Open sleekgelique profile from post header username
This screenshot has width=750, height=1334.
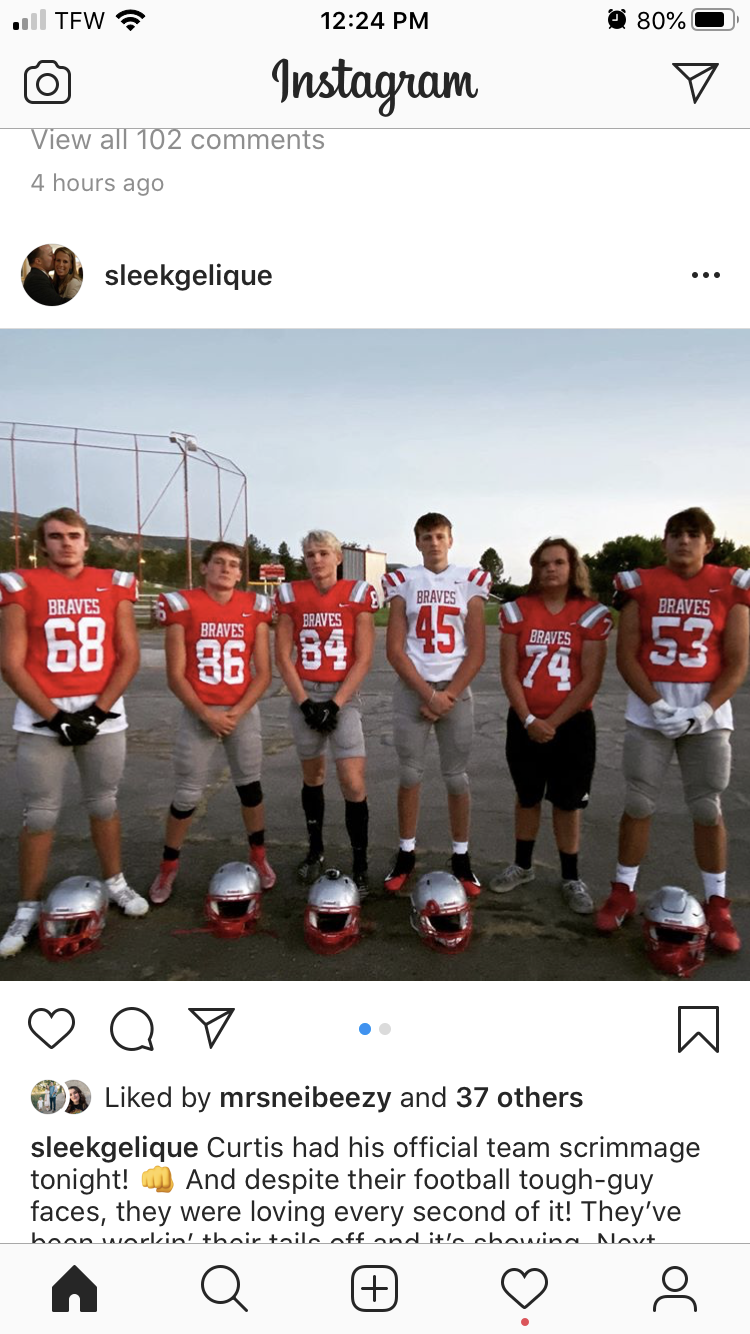point(188,275)
